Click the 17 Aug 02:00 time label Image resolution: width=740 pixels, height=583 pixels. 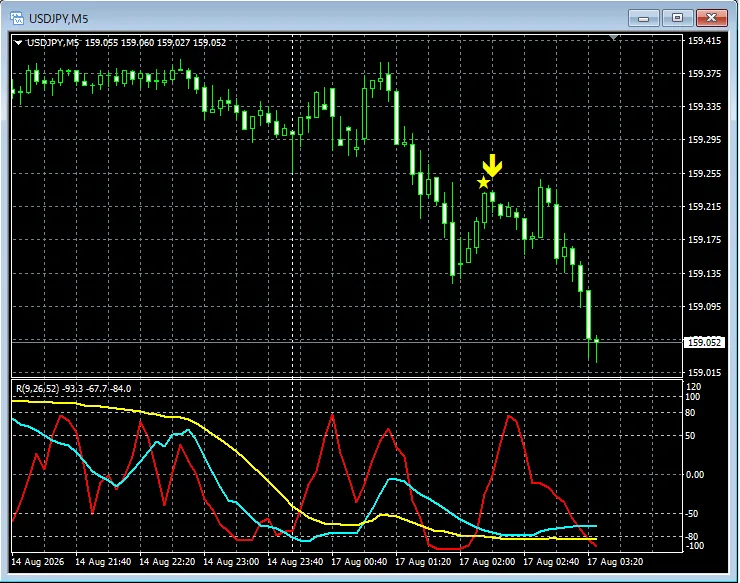point(487,562)
